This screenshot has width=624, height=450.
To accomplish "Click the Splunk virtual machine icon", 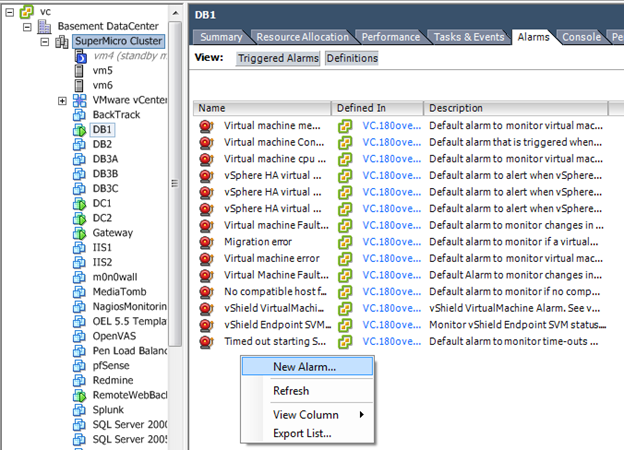I will coord(79,410).
